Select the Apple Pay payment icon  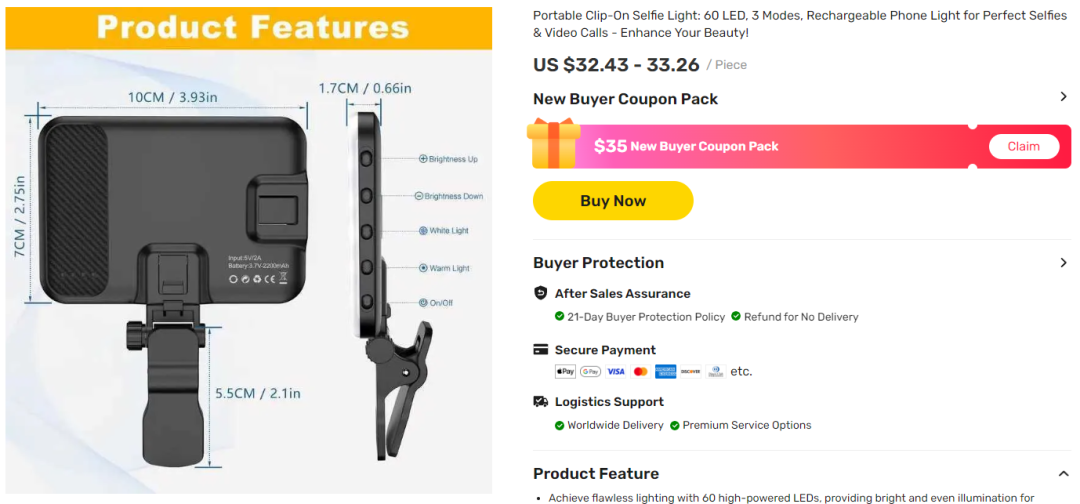point(565,372)
